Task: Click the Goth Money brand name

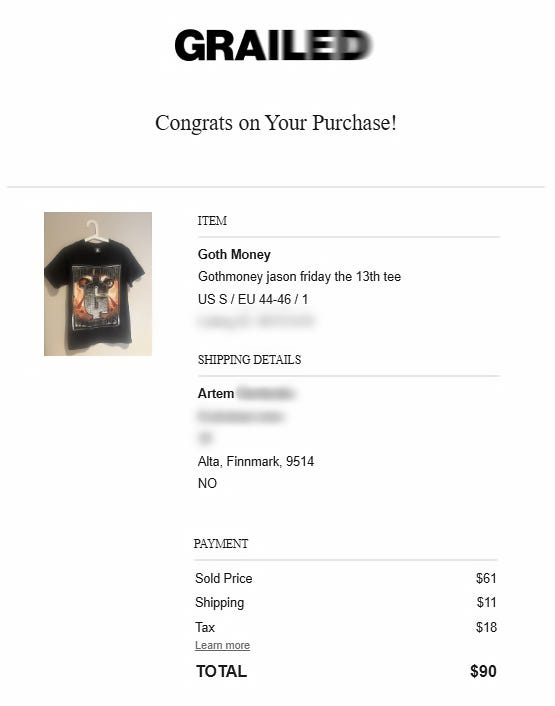Action: coord(234,254)
